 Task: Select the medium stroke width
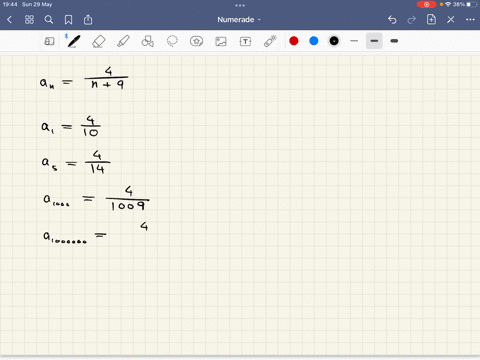coord(374,41)
